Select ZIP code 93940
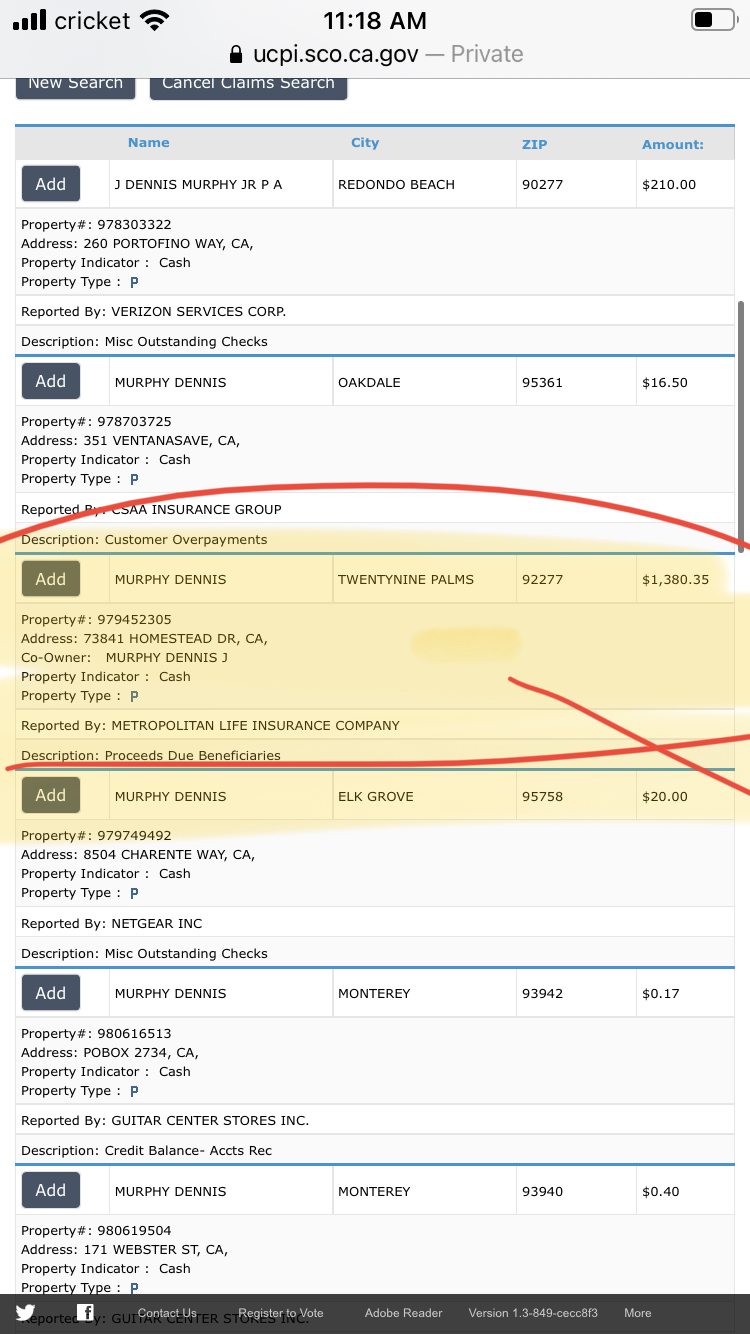Viewport: 750px width, 1334px height. point(543,1191)
